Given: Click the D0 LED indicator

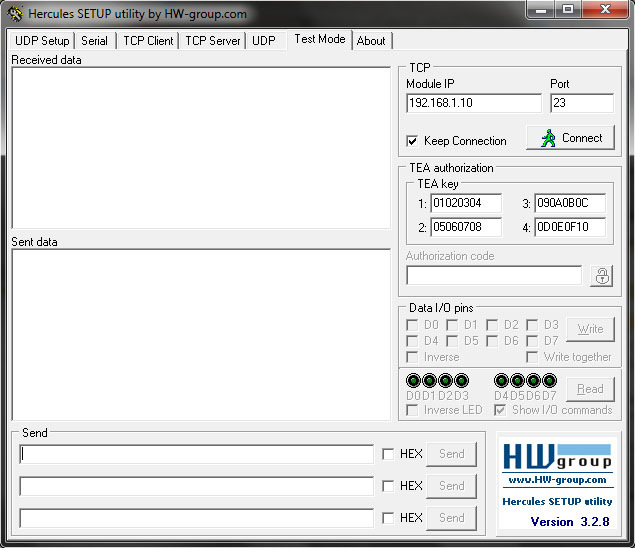Looking at the screenshot, I should pyautogui.click(x=413, y=380).
